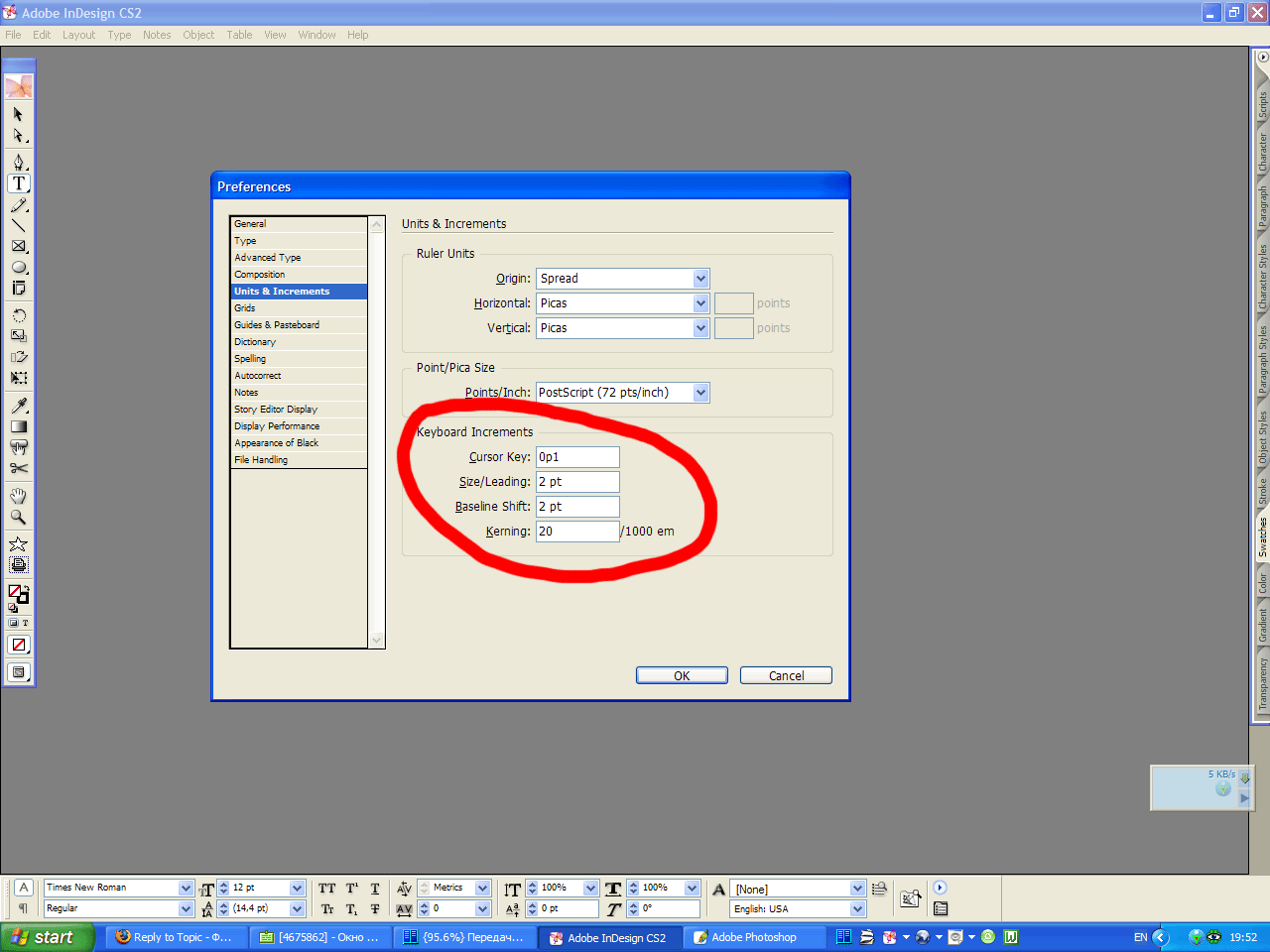Viewport: 1270px width, 952px height.
Task: Select the Free Transform tool
Action: click(19, 378)
